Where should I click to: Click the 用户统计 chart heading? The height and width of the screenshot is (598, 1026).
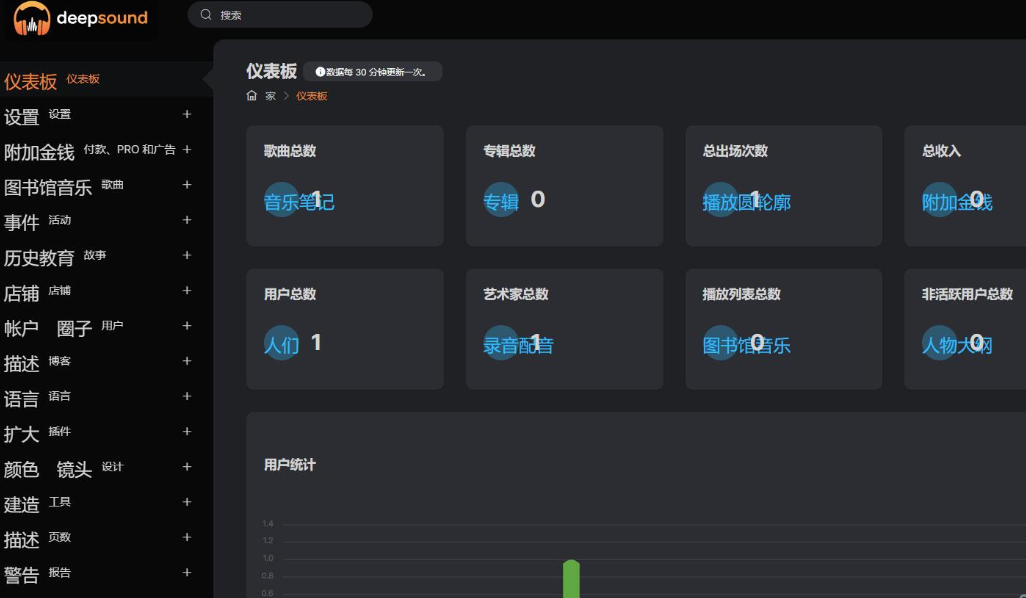(x=290, y=465)
